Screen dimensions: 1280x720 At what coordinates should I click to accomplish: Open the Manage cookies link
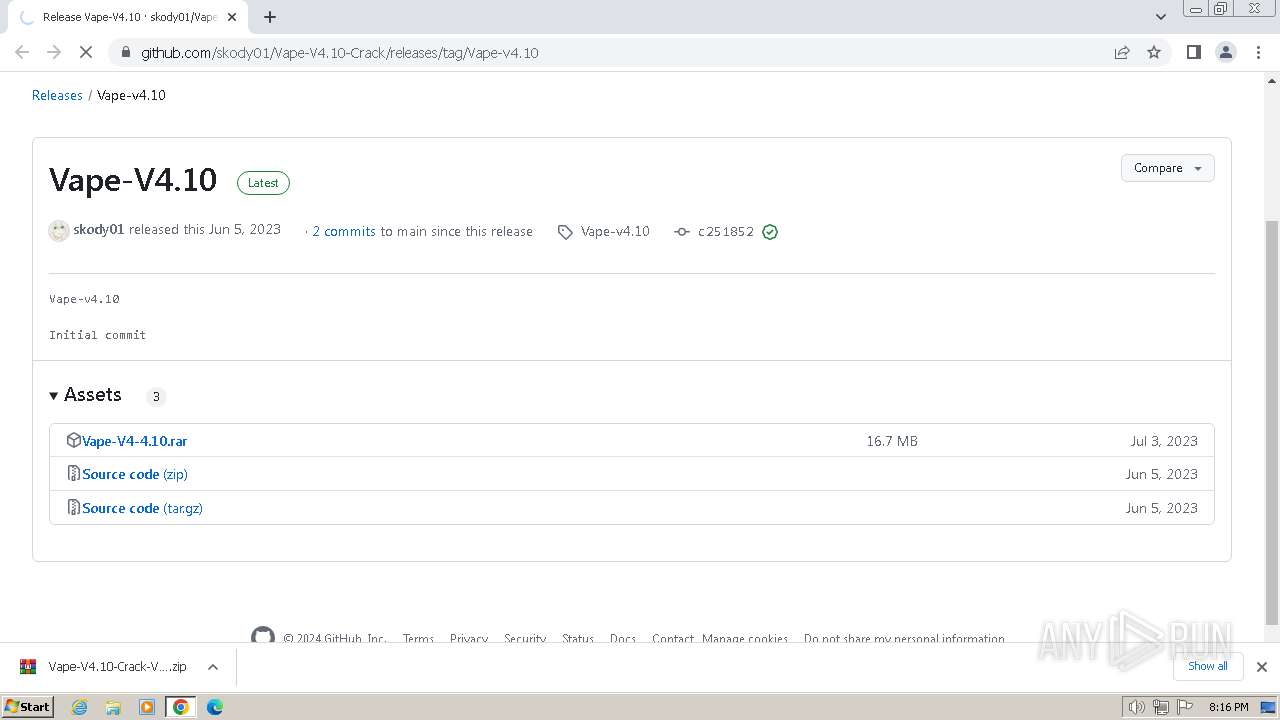pos(745,639)
